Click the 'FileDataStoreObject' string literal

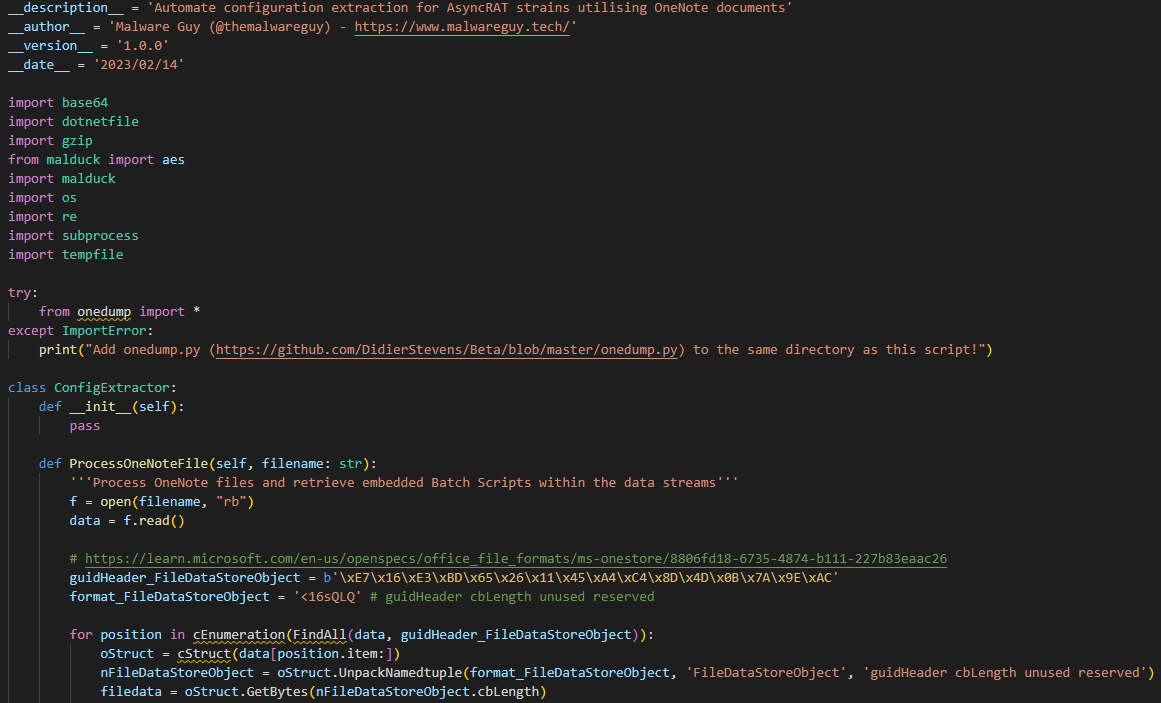(x=767, y=673)
